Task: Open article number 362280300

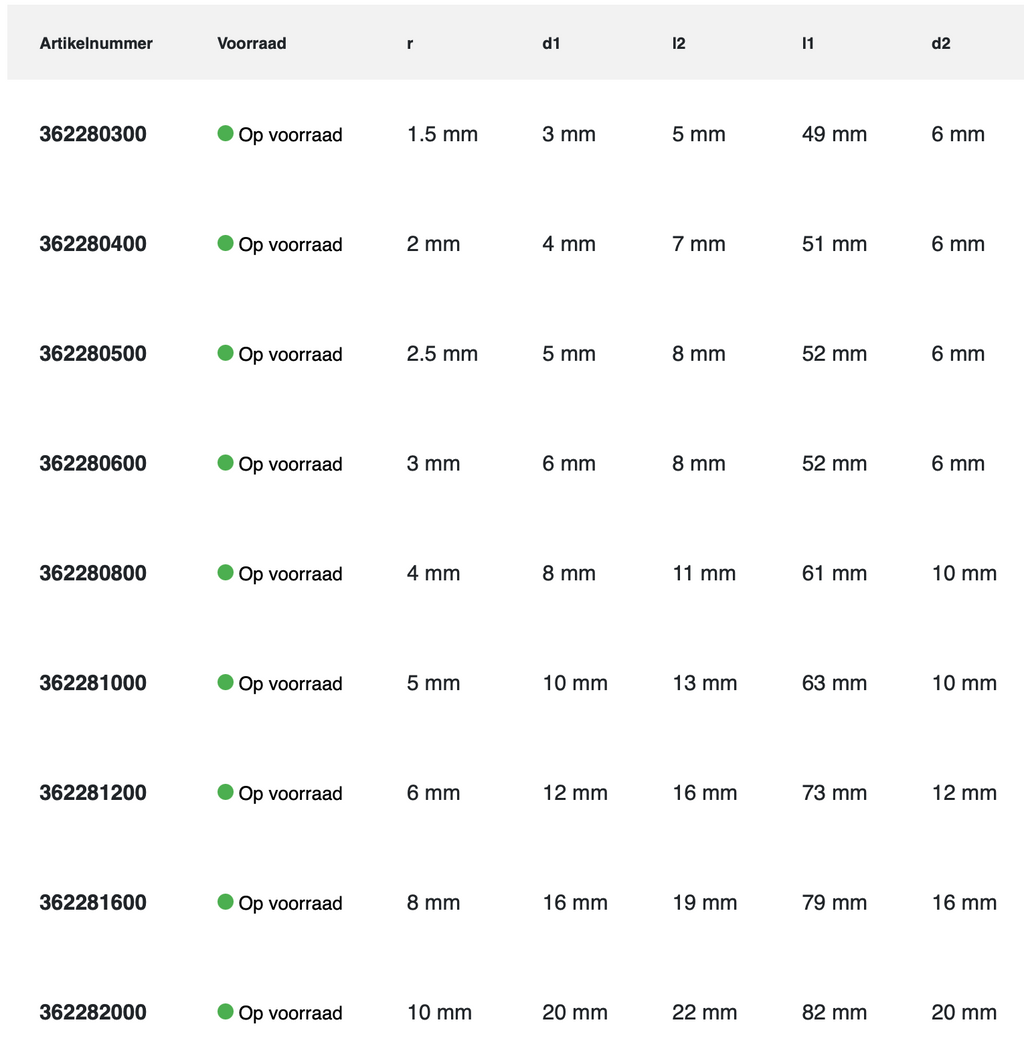Action: click(93, 134)
